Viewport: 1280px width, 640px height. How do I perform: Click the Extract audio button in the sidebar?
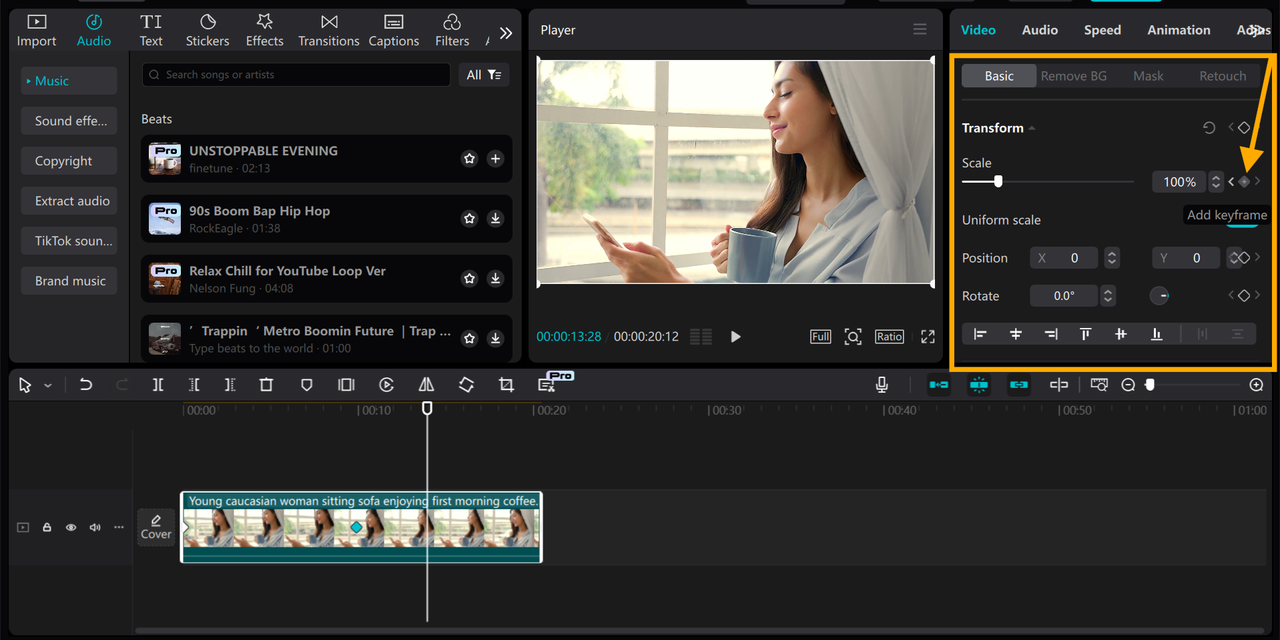click(x=68, y=200)
